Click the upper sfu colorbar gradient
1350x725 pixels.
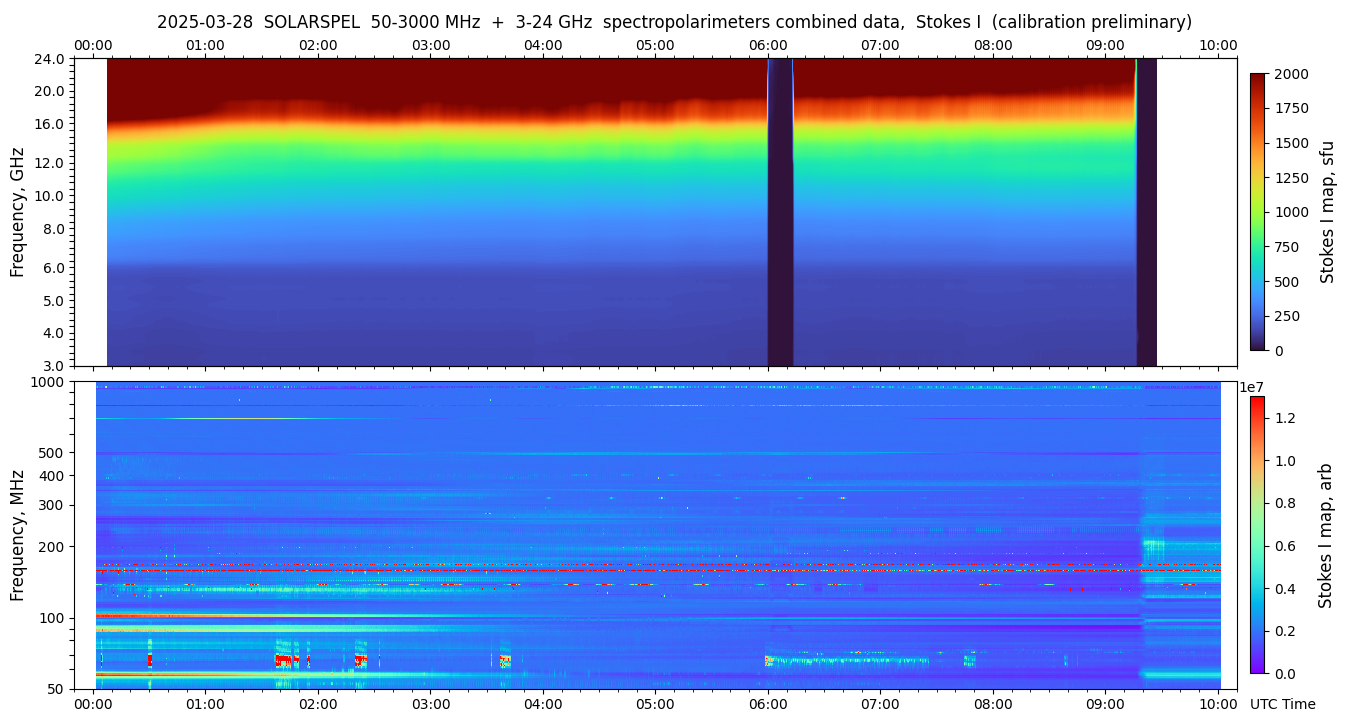point(1258,212)
